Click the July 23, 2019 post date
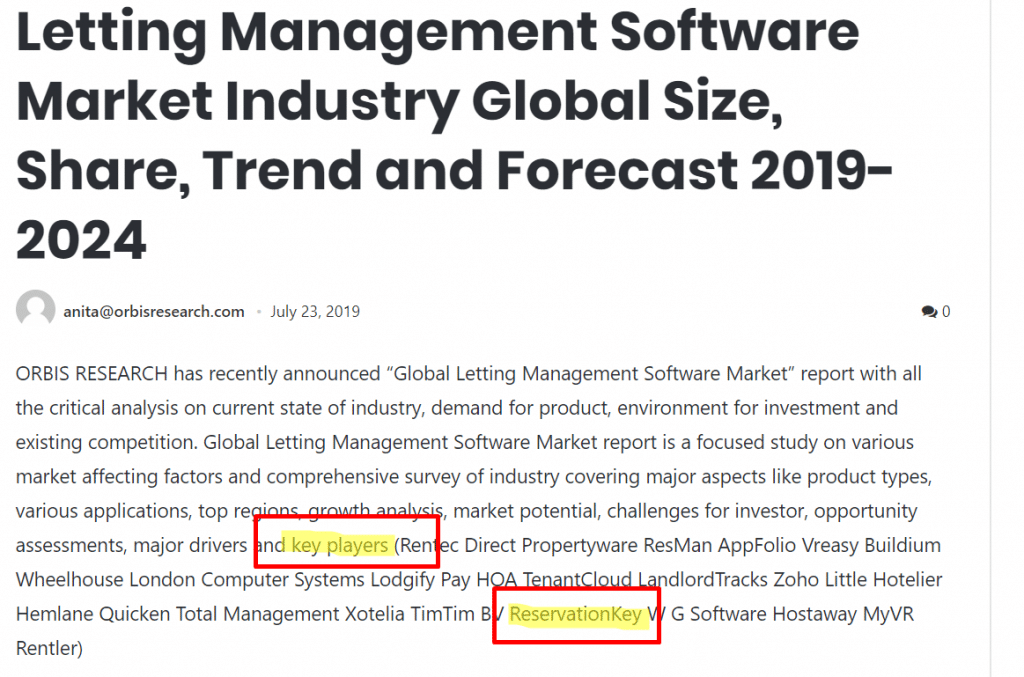Viewport: 1024px width, 677px height. (315, 311)
